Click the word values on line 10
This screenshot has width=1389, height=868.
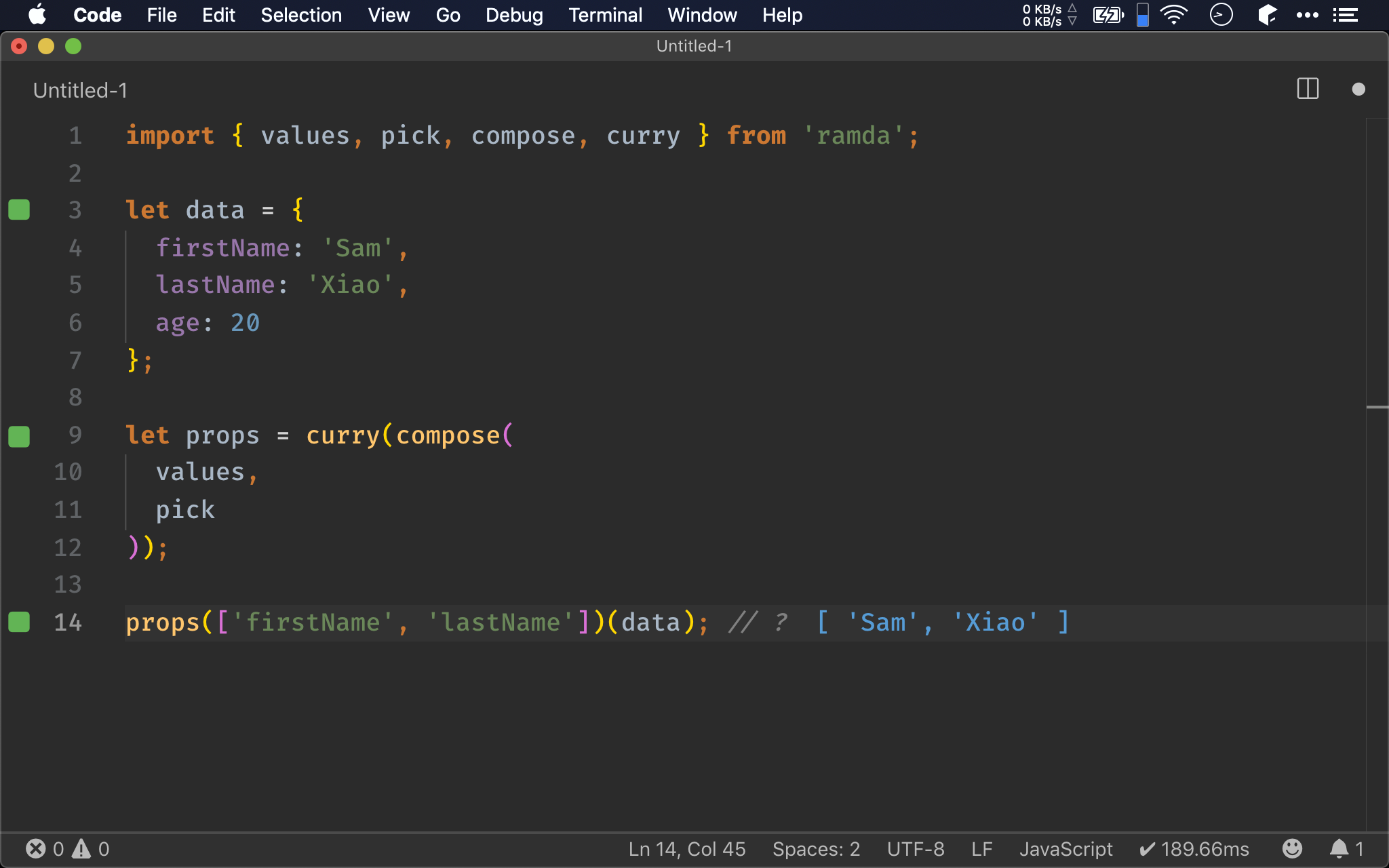tap(200, 472)
